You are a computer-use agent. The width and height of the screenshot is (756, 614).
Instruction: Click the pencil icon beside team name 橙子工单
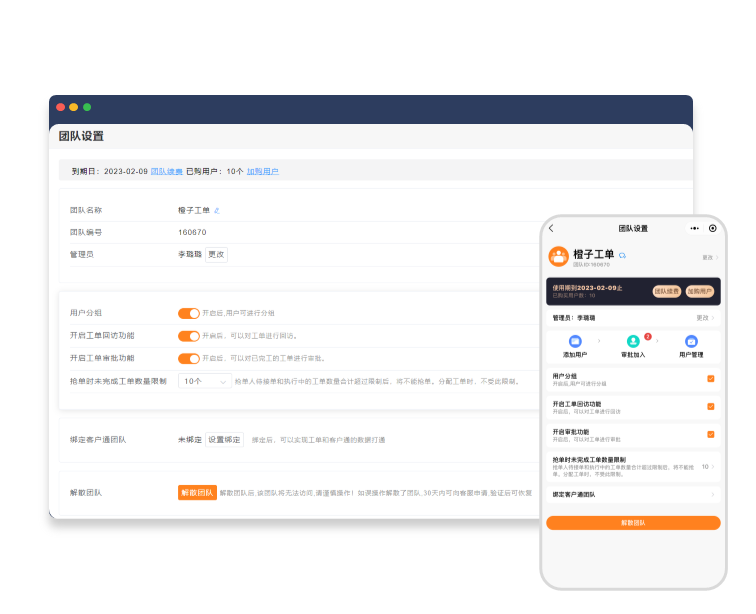coord(217,211)
